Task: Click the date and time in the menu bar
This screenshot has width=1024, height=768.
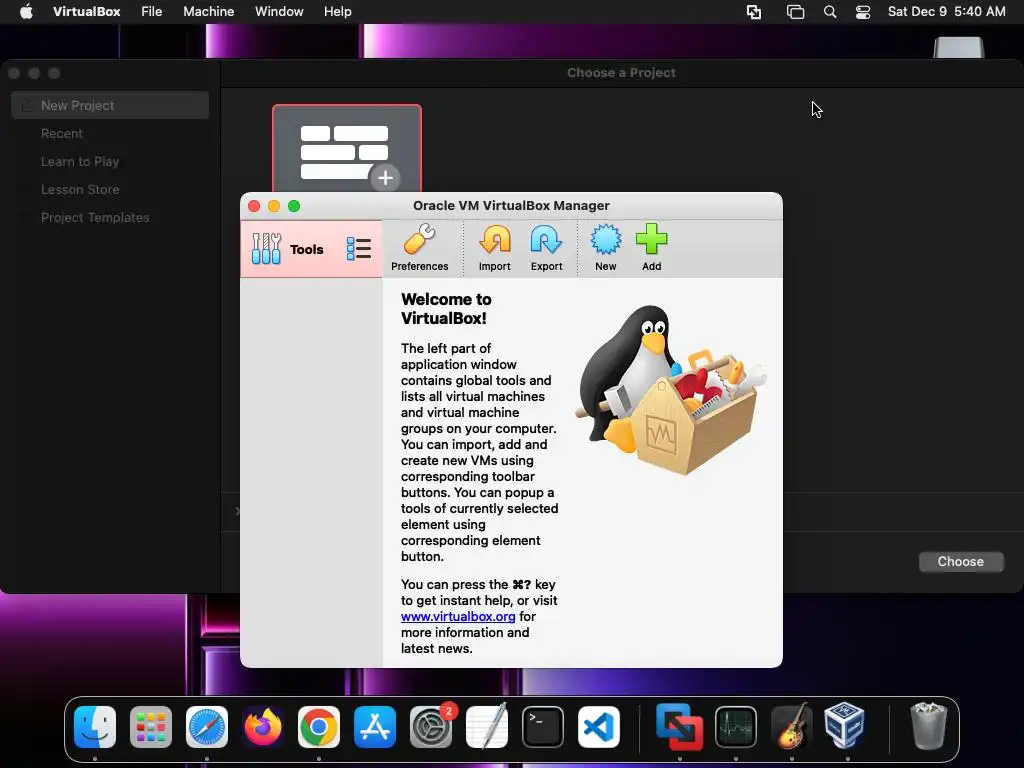Action: click(946, 12)
